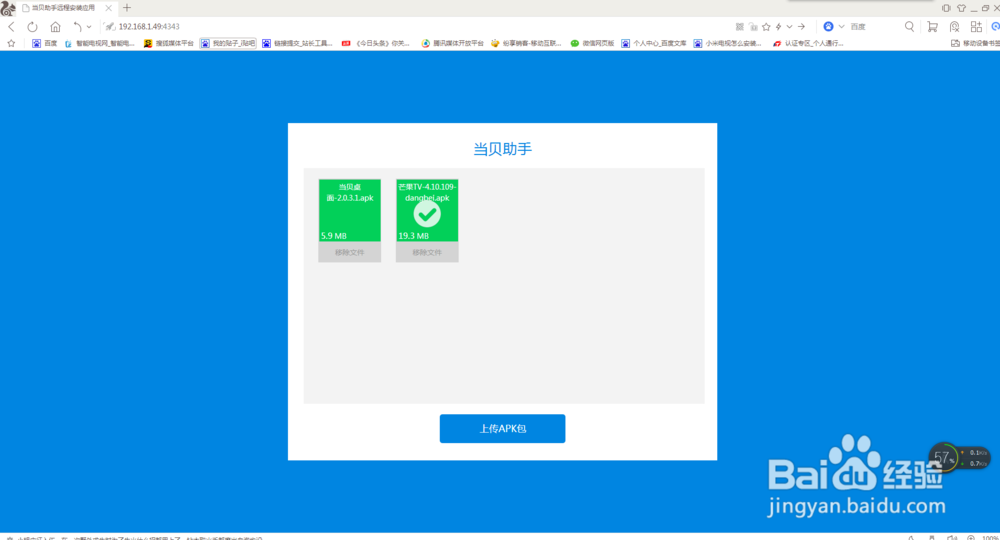
Task: Click the bookmark star at bookmarks bar start
Action: click(11, 43)
